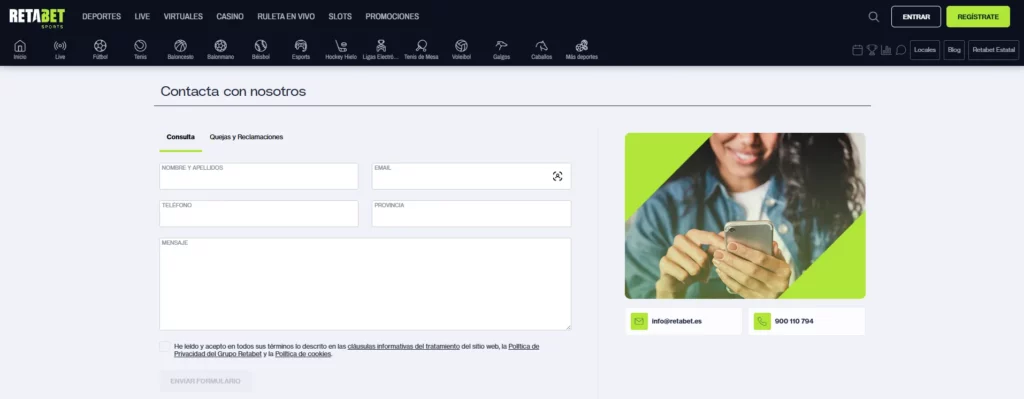Click the Contacta con nosotros heading
This screenshot has width=1024, height=399.
pos(233,91)
